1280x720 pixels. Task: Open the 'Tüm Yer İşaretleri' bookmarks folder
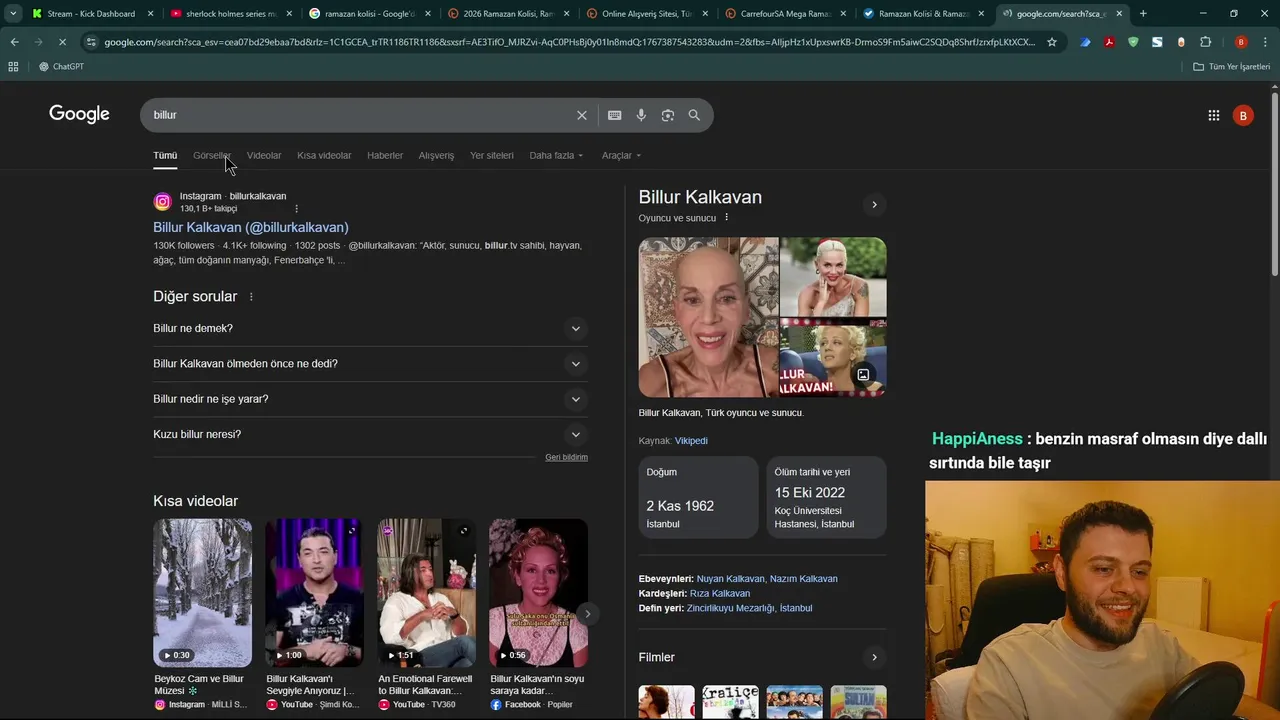point(1232,66)
